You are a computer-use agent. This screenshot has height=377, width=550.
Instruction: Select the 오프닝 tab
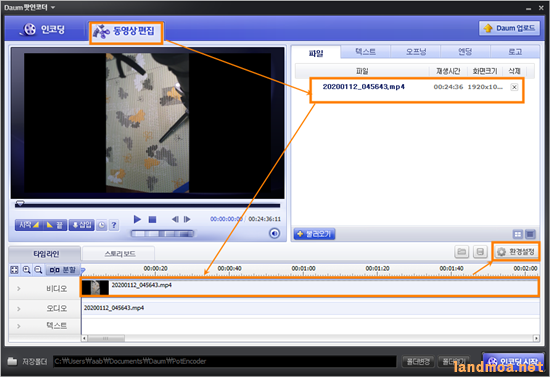point(416,52)
